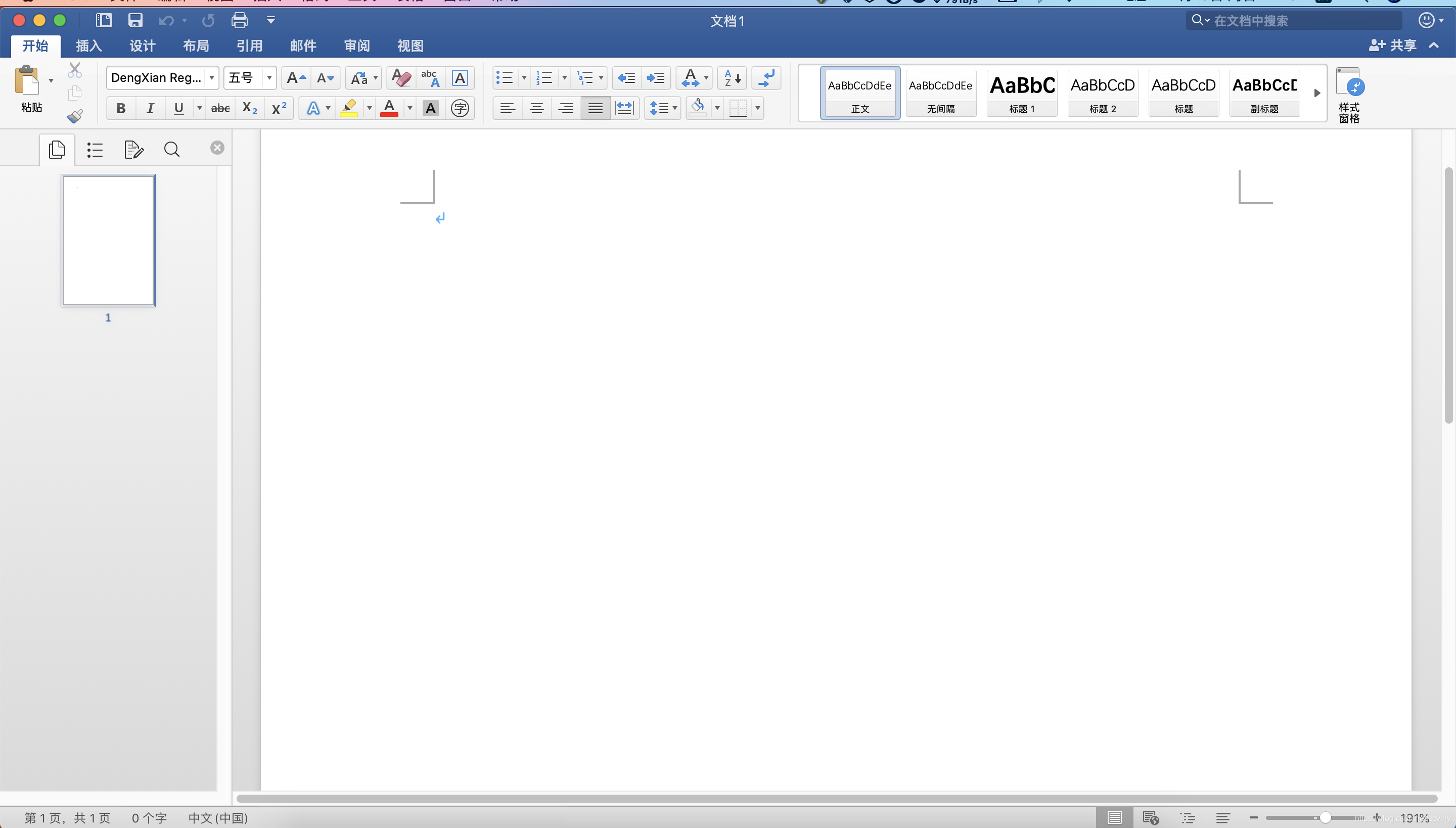Click the increase indent icon
Viewport: 1456px width, 828px height.
tap(656, 78)
